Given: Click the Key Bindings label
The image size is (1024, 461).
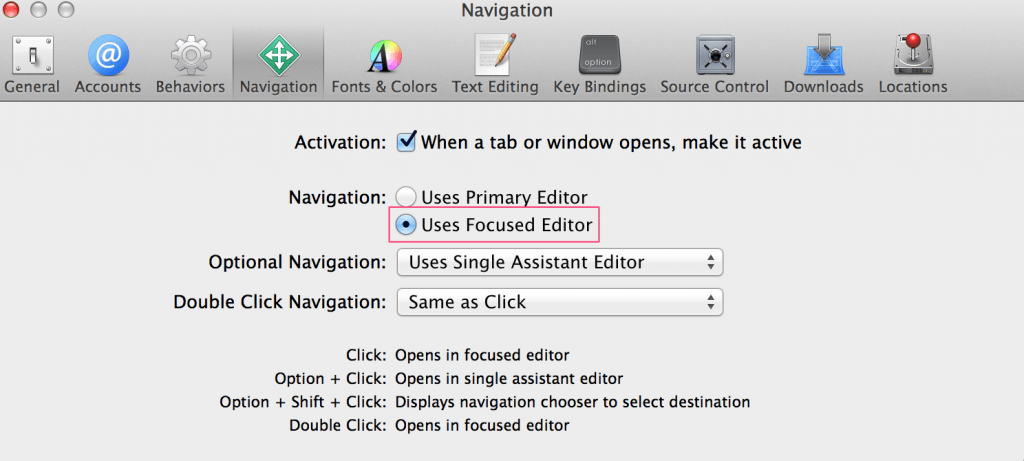Looking at the screenshot, I should (x=600, y=87).
